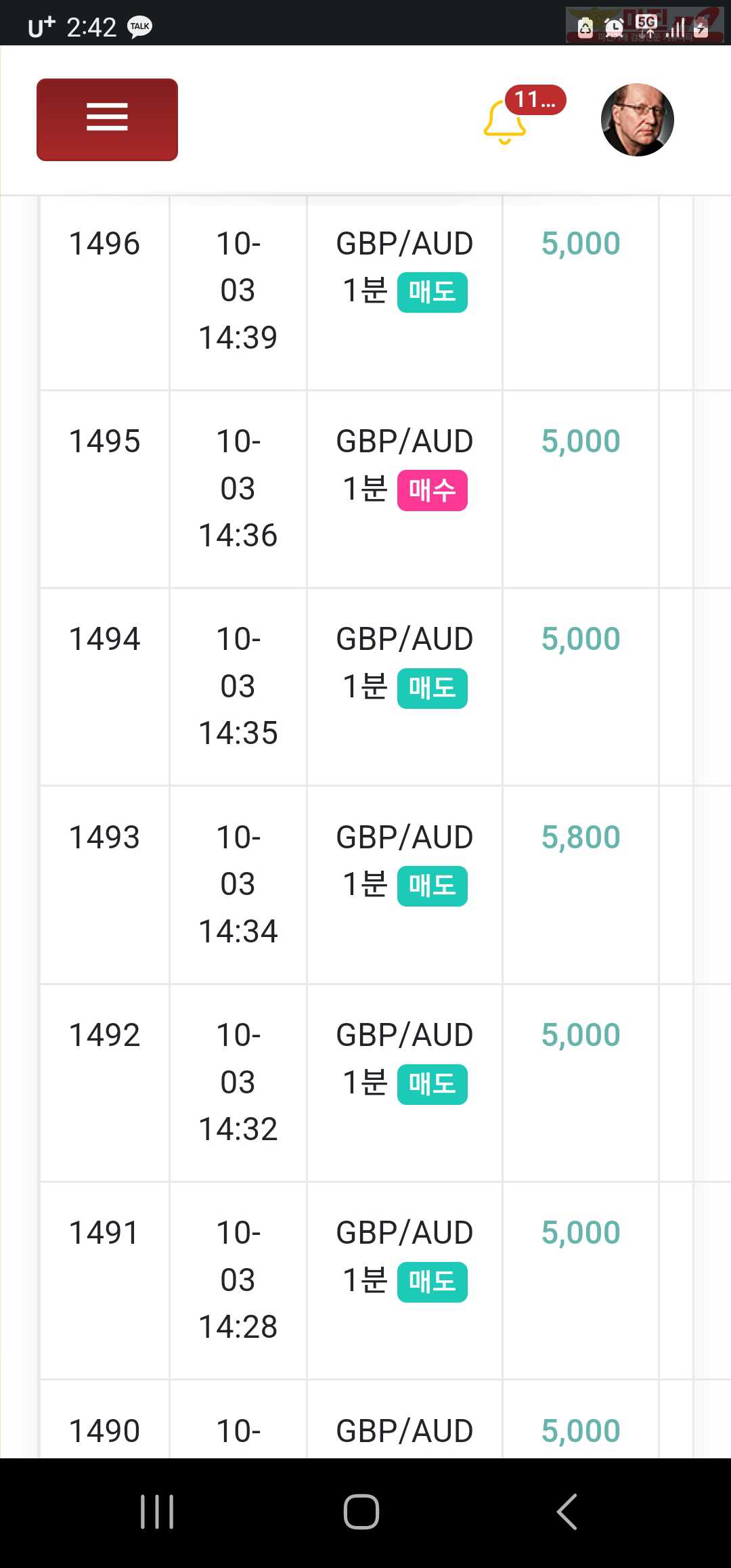Tap the red notification count badge
The width and height of the screenshot is (731, 1568).
[535, 100]
